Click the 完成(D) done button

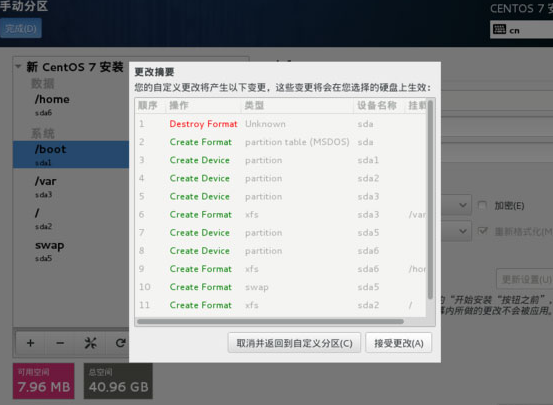[x=21, y=28]
